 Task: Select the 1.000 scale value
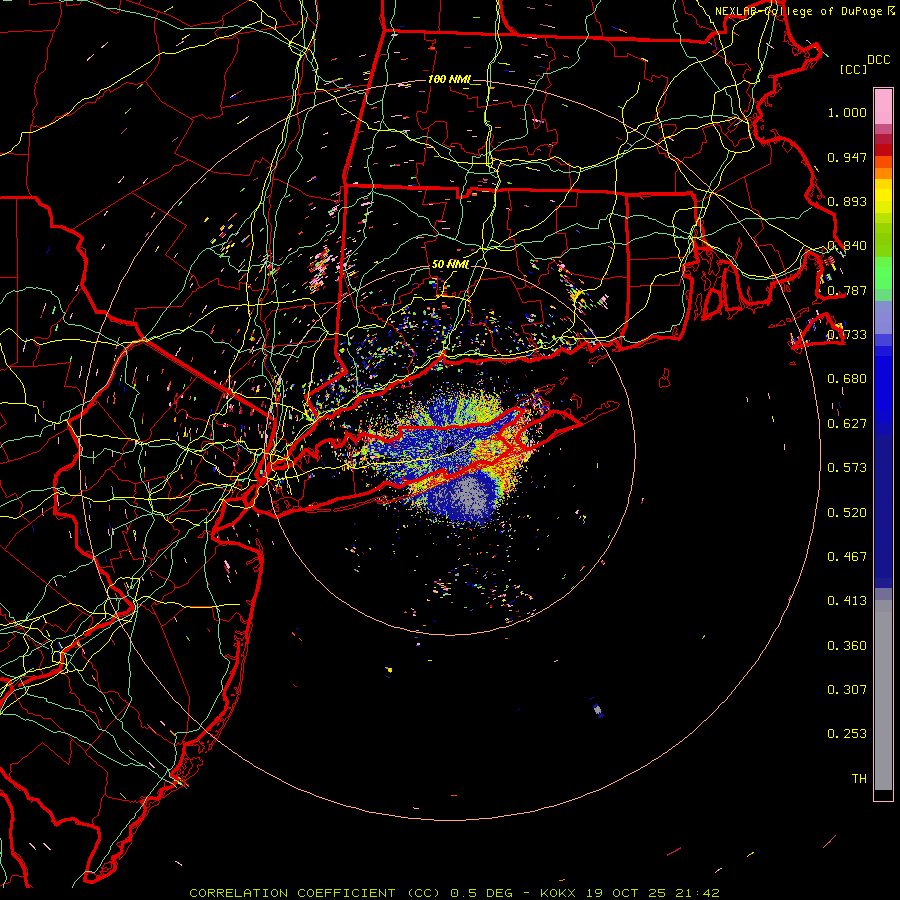(847, 112)
